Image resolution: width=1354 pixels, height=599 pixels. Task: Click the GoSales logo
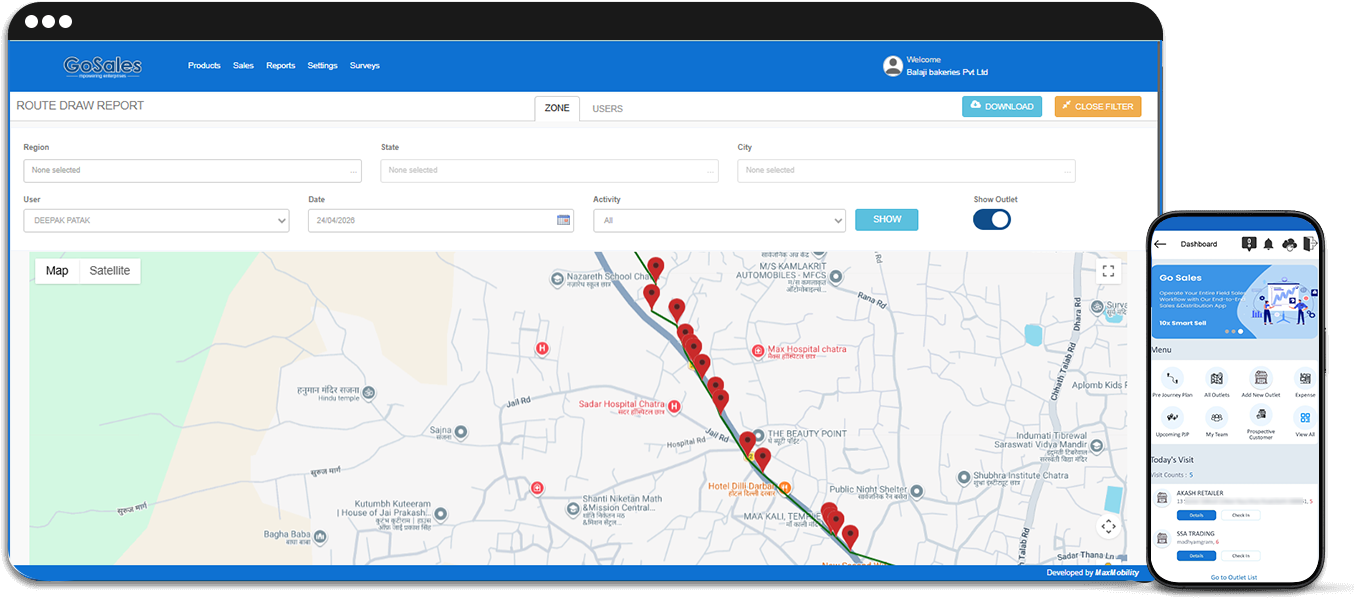tap(102, 66)
